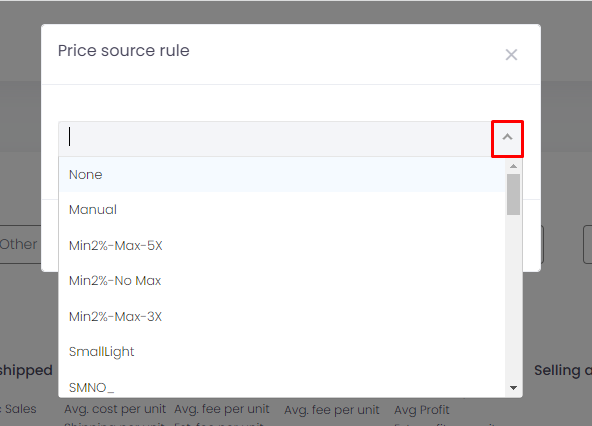Click the Selling heading at right edge
Image resolution: width=592 pixels, height=426 pixels.
563,370
